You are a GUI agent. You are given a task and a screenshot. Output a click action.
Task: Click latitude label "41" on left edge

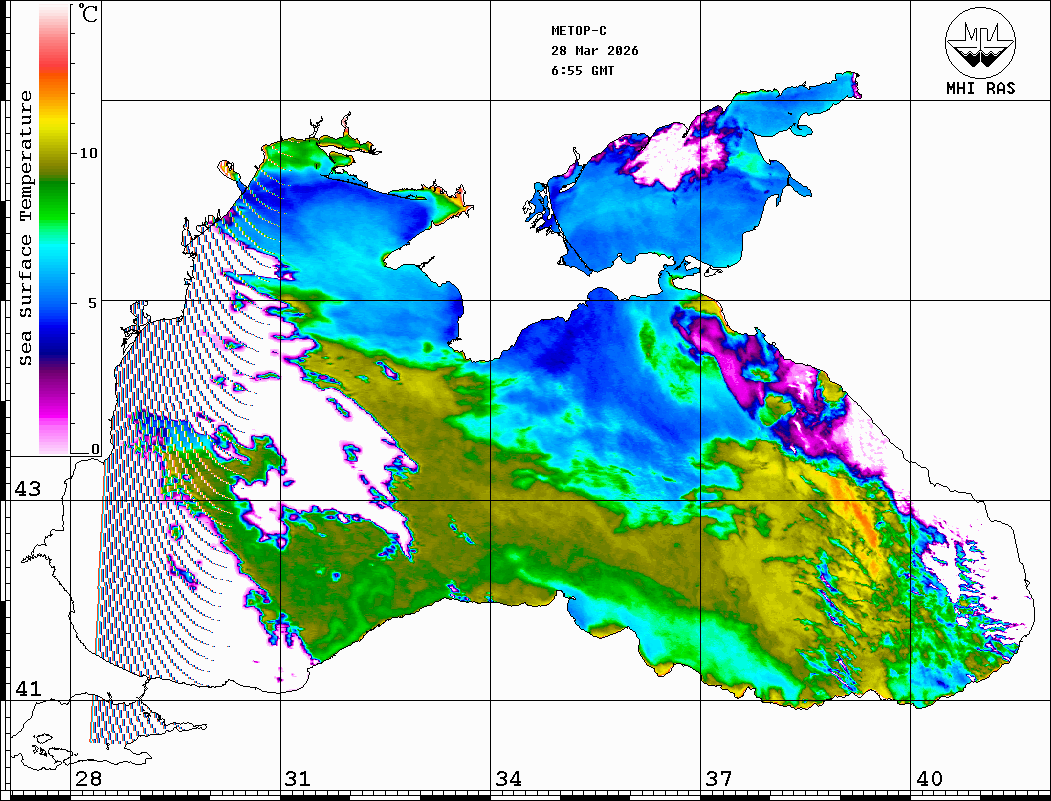click(27, 688)
